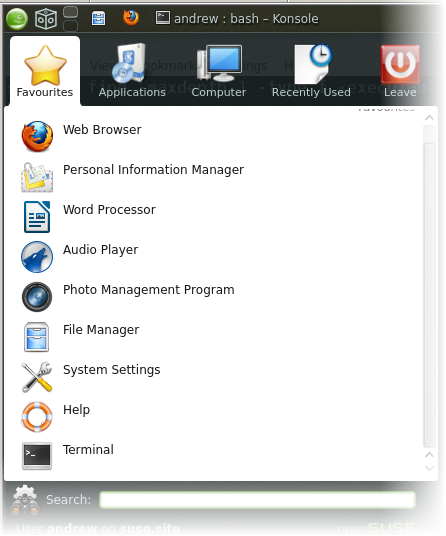446x536 pixels.
Task: Click the mail icon for Personal Information Manager
Action: click(37, 177)
